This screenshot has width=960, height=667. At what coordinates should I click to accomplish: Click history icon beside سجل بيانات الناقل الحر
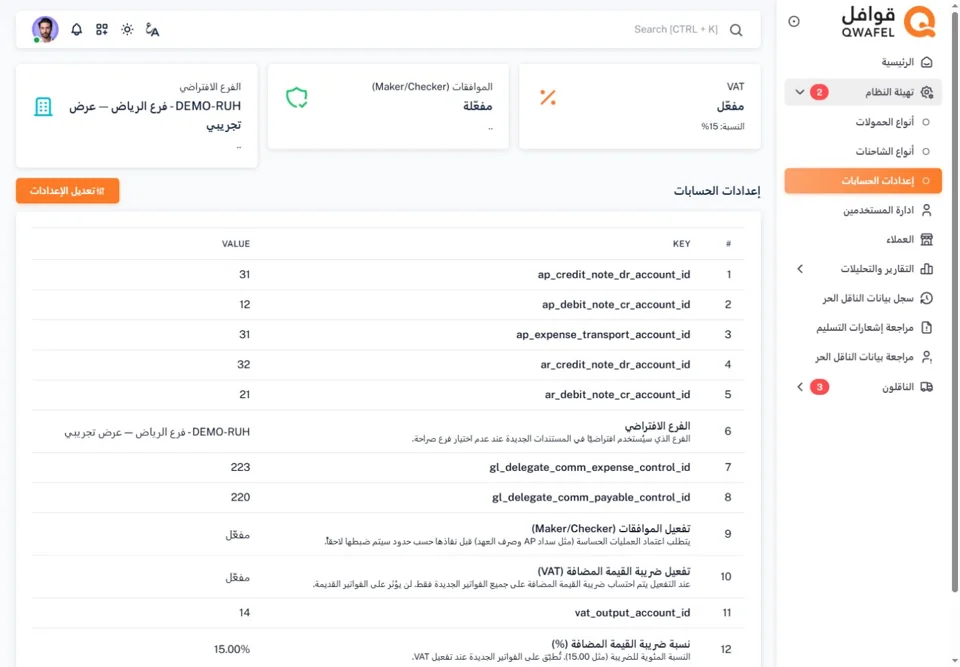click(926, 298)
